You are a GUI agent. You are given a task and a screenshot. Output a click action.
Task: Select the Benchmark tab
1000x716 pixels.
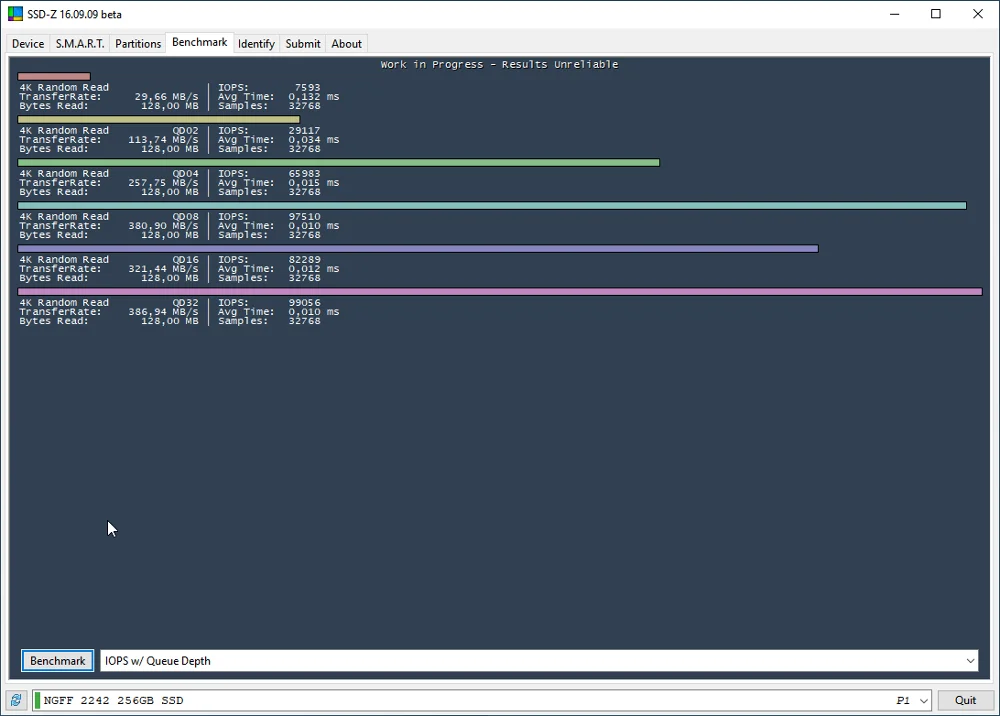(x=200, y=42)
